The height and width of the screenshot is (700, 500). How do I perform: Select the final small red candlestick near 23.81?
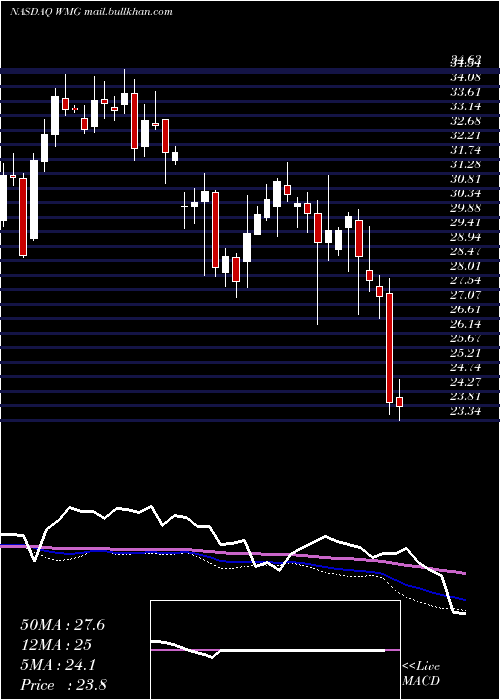400,402
